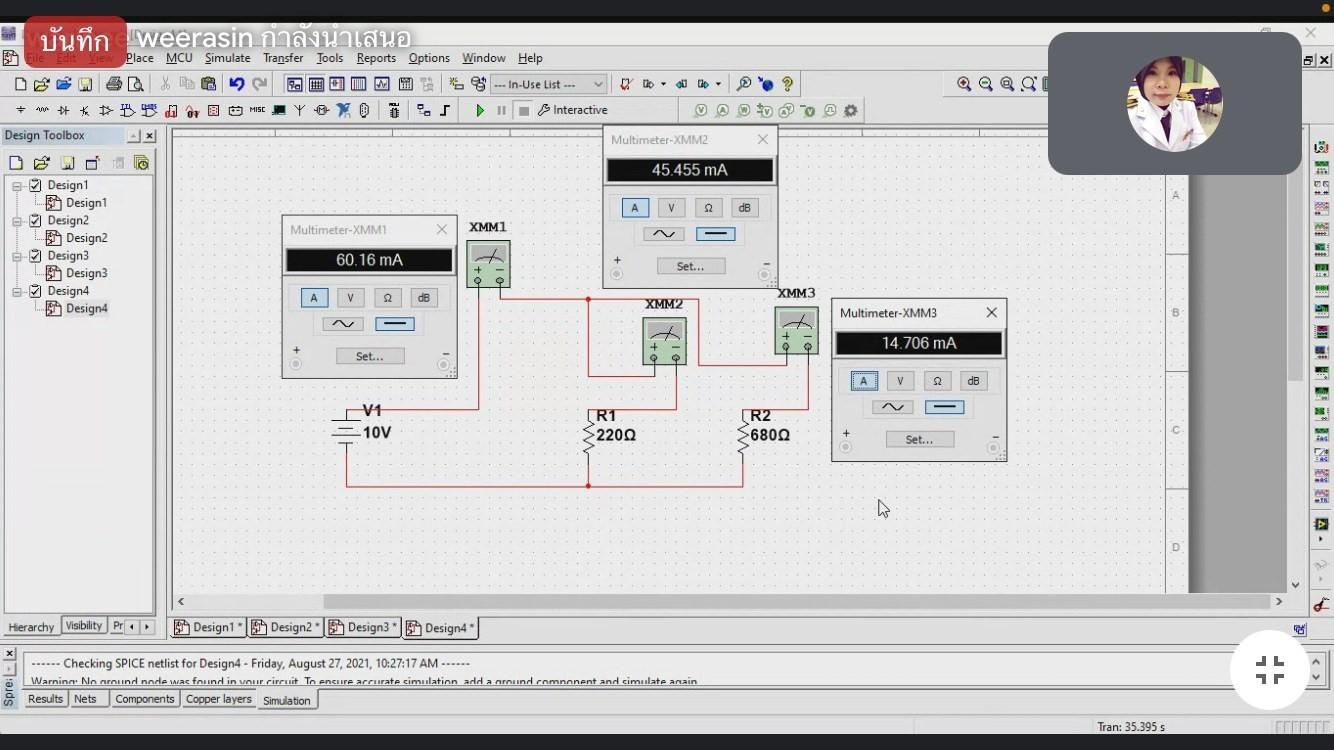Screen dimensions: 1334x750
Task: Open the Options menu
Action: point(429,58)
